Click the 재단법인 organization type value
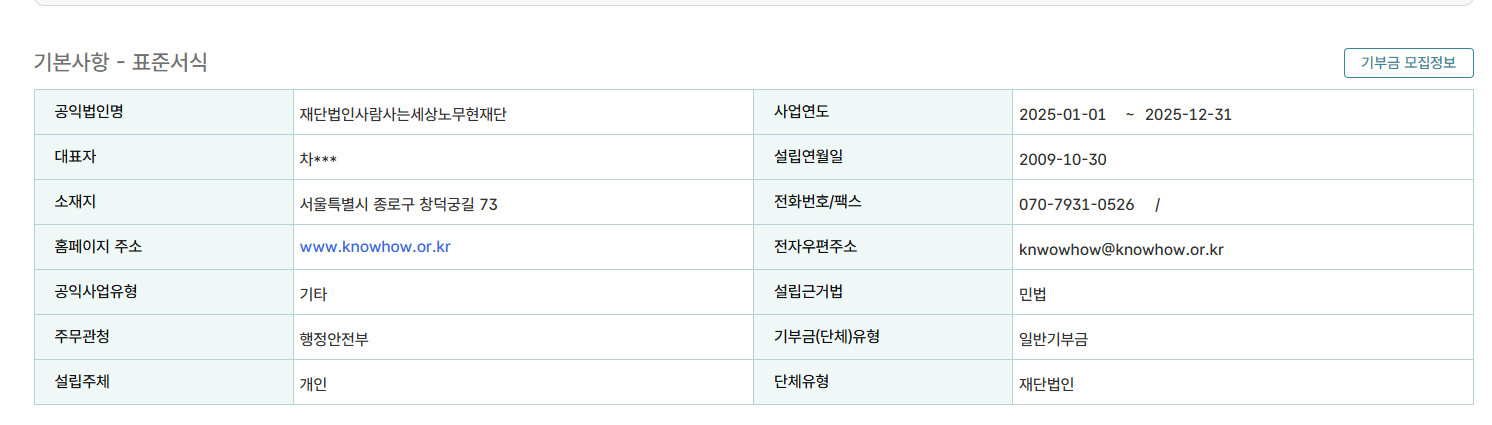 click(1046, 384)
